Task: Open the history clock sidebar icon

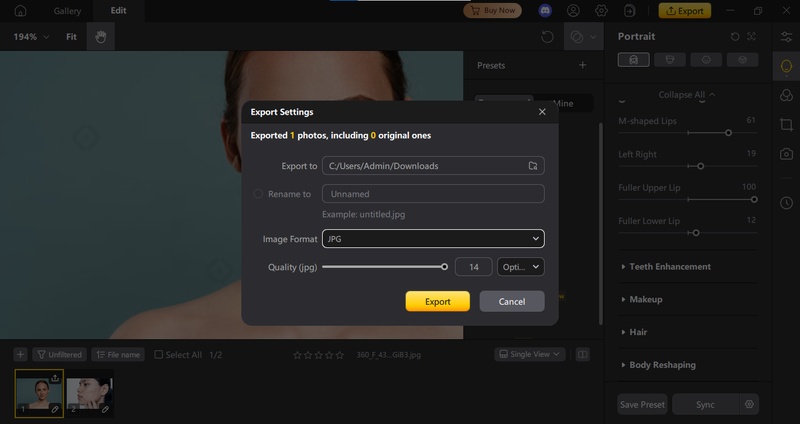Action: (786, 203)
